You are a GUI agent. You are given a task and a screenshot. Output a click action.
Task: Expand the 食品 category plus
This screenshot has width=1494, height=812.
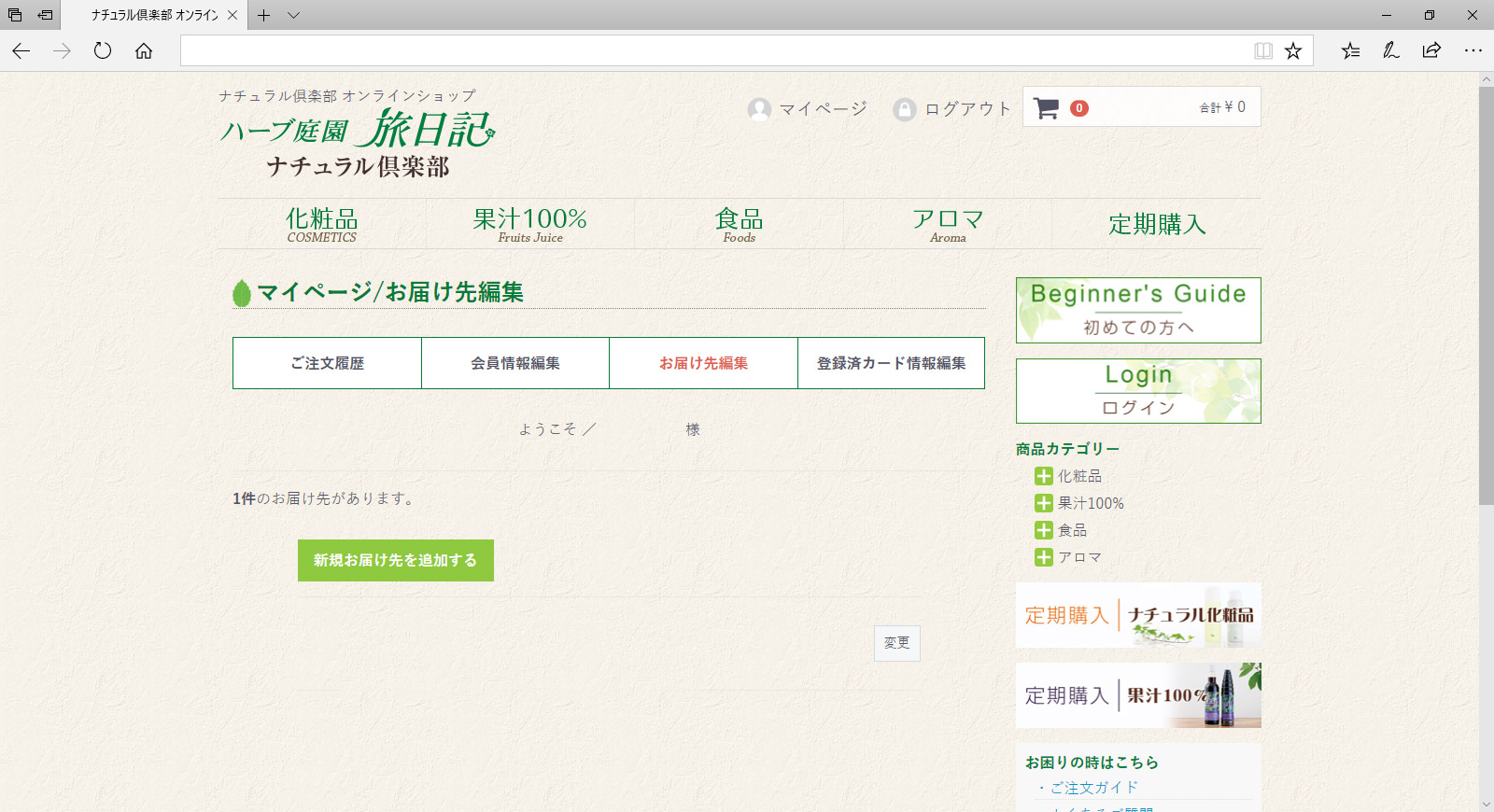coord(1043,530)
